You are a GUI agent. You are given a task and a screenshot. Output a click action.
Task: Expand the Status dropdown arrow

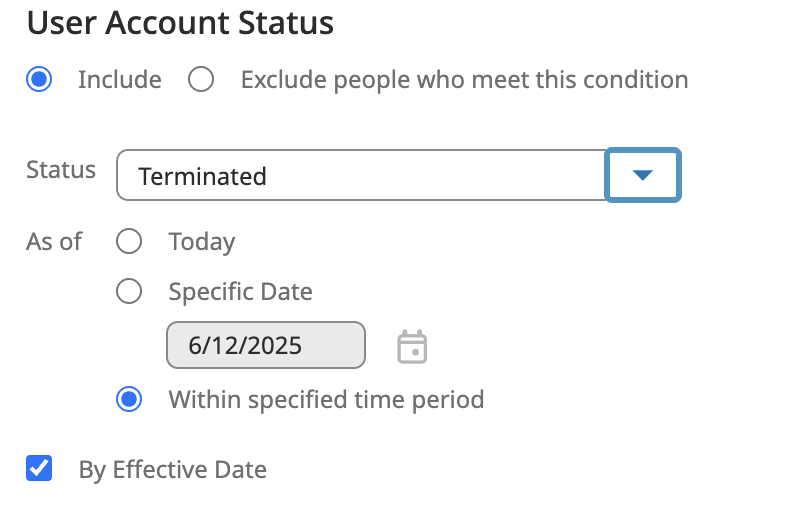[643, 175]
